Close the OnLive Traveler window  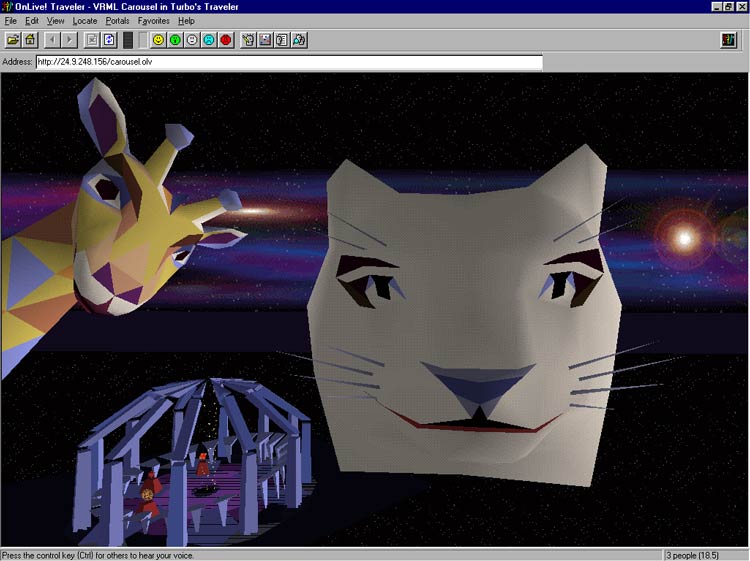click(741, 6)
